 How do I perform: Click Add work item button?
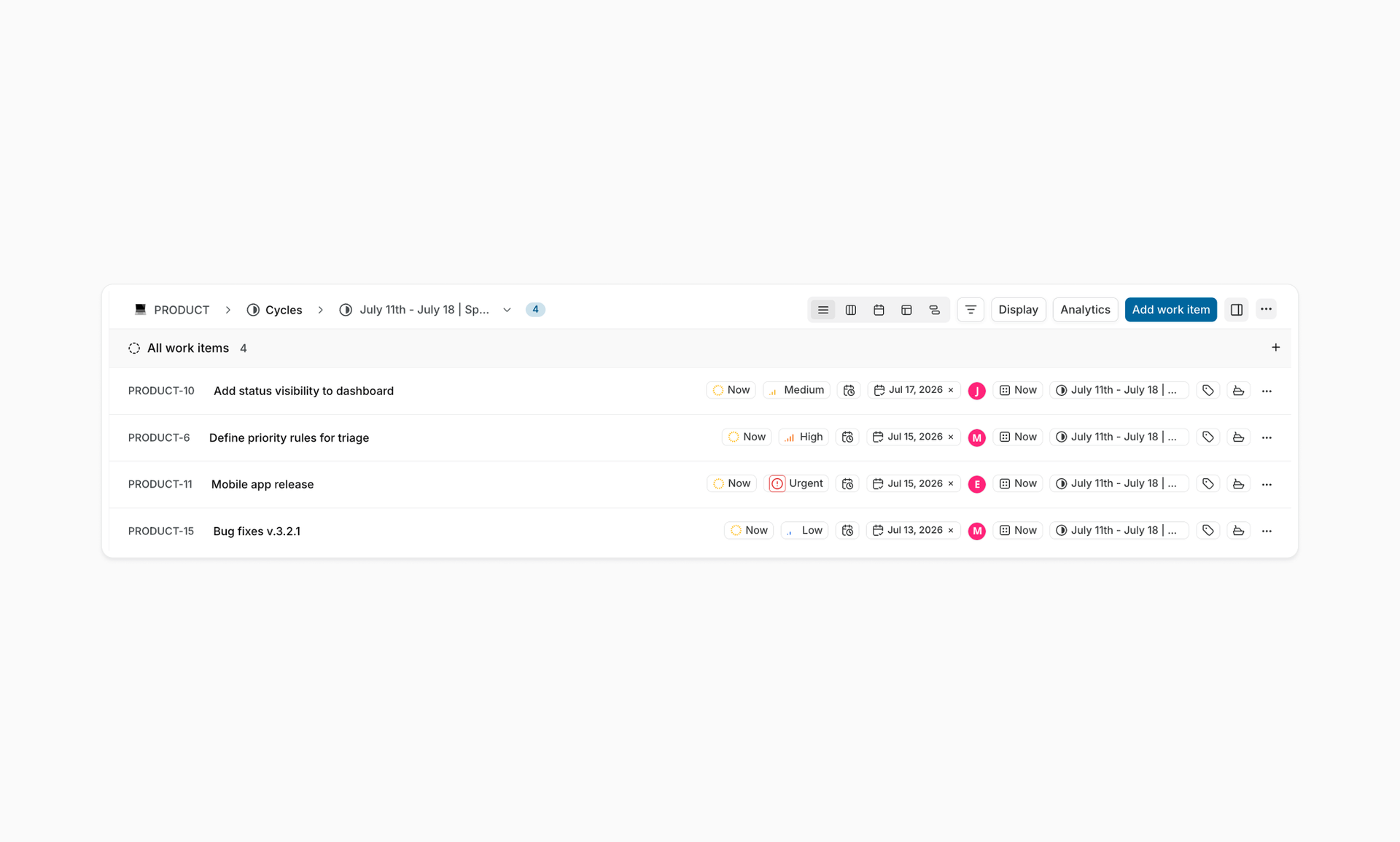pos(1170,310)
